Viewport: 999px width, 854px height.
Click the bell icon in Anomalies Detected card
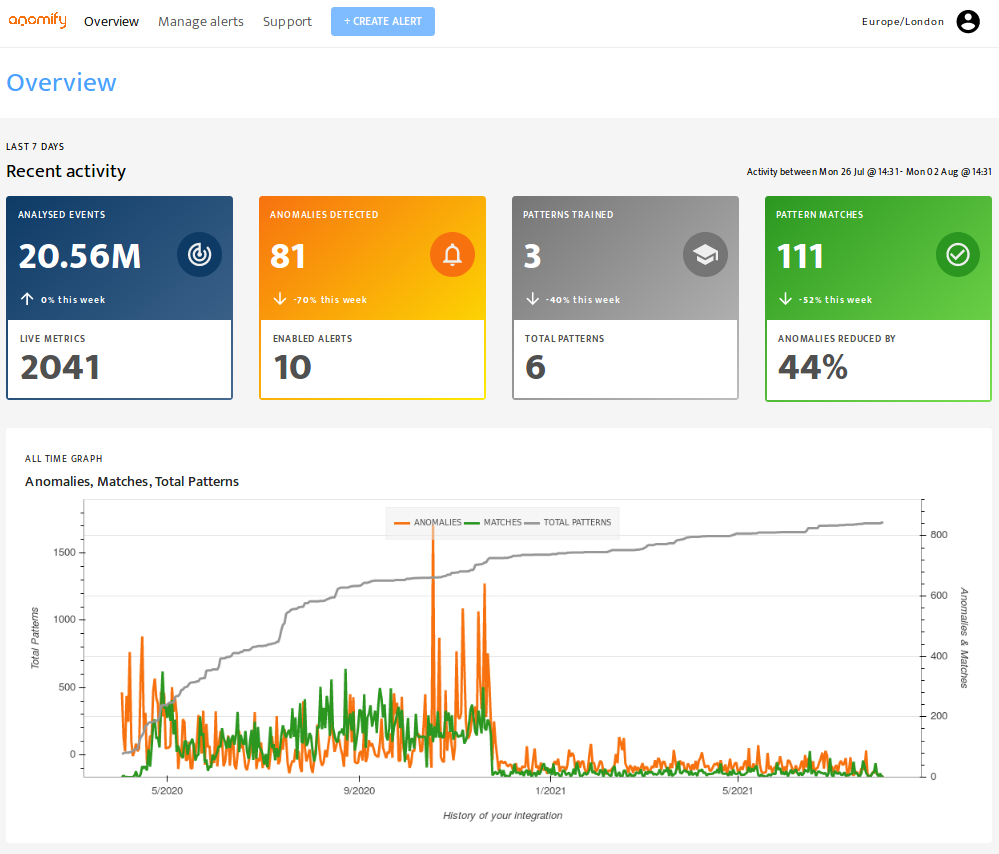pos(452,254)
